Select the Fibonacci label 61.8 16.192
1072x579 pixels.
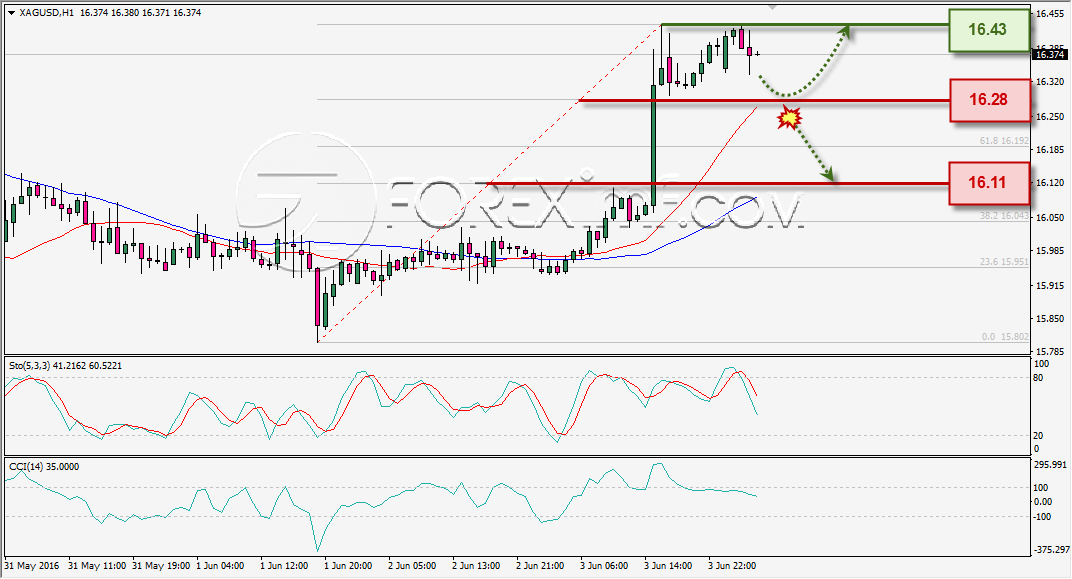coord(1004,141)
